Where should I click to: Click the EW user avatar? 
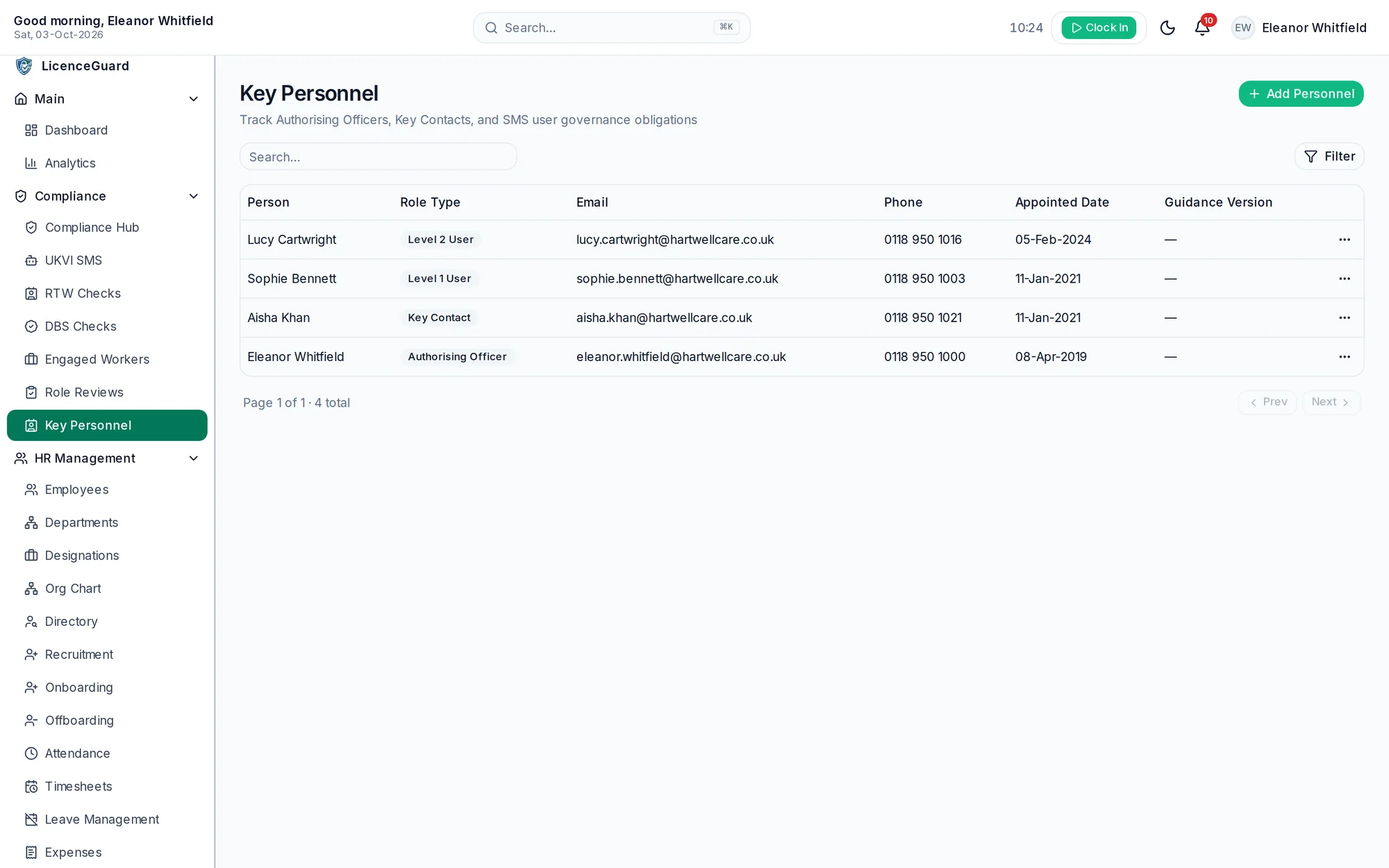click(x=1242, y=28)
